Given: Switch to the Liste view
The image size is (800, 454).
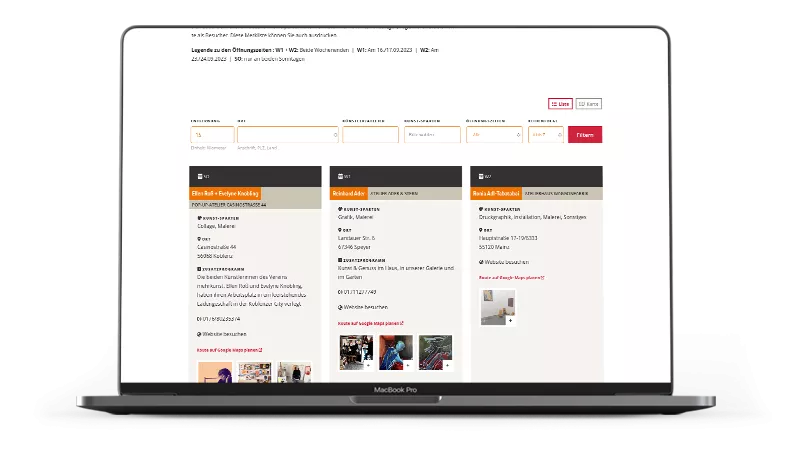Looking at the screenshot, I should point(560,103).
